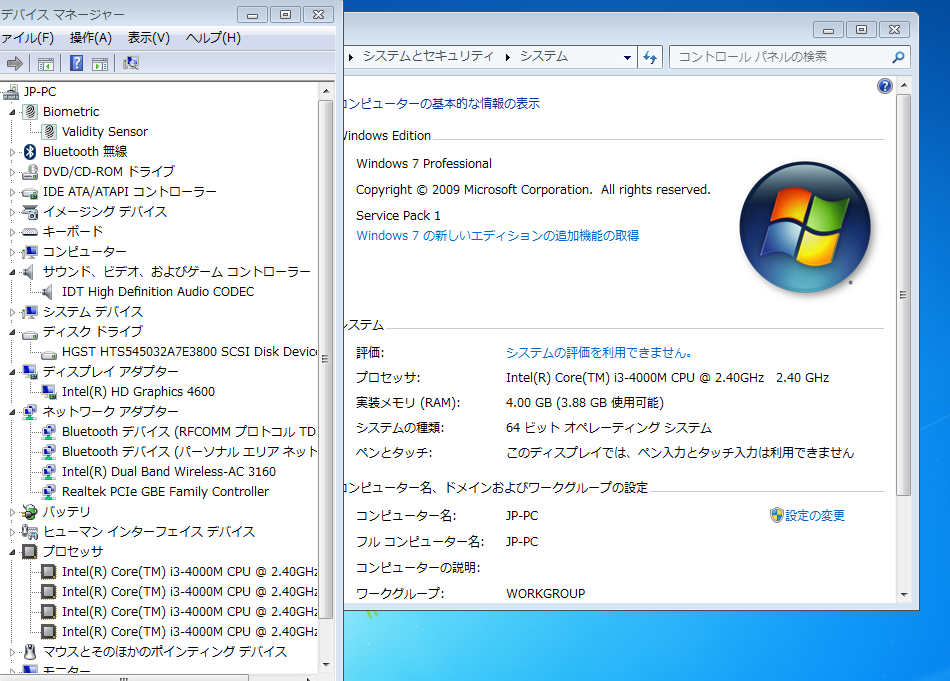Viewport: 950px width, 681px height.
Task: Click the refresh button beside the address bar
Action: (x=650, y=57)
